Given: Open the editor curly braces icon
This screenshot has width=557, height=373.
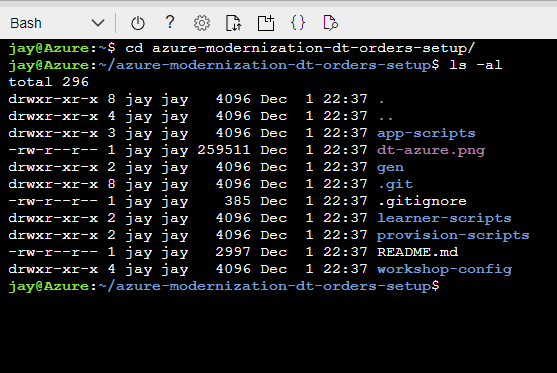Looking at the screenshot, I should 298,23.
